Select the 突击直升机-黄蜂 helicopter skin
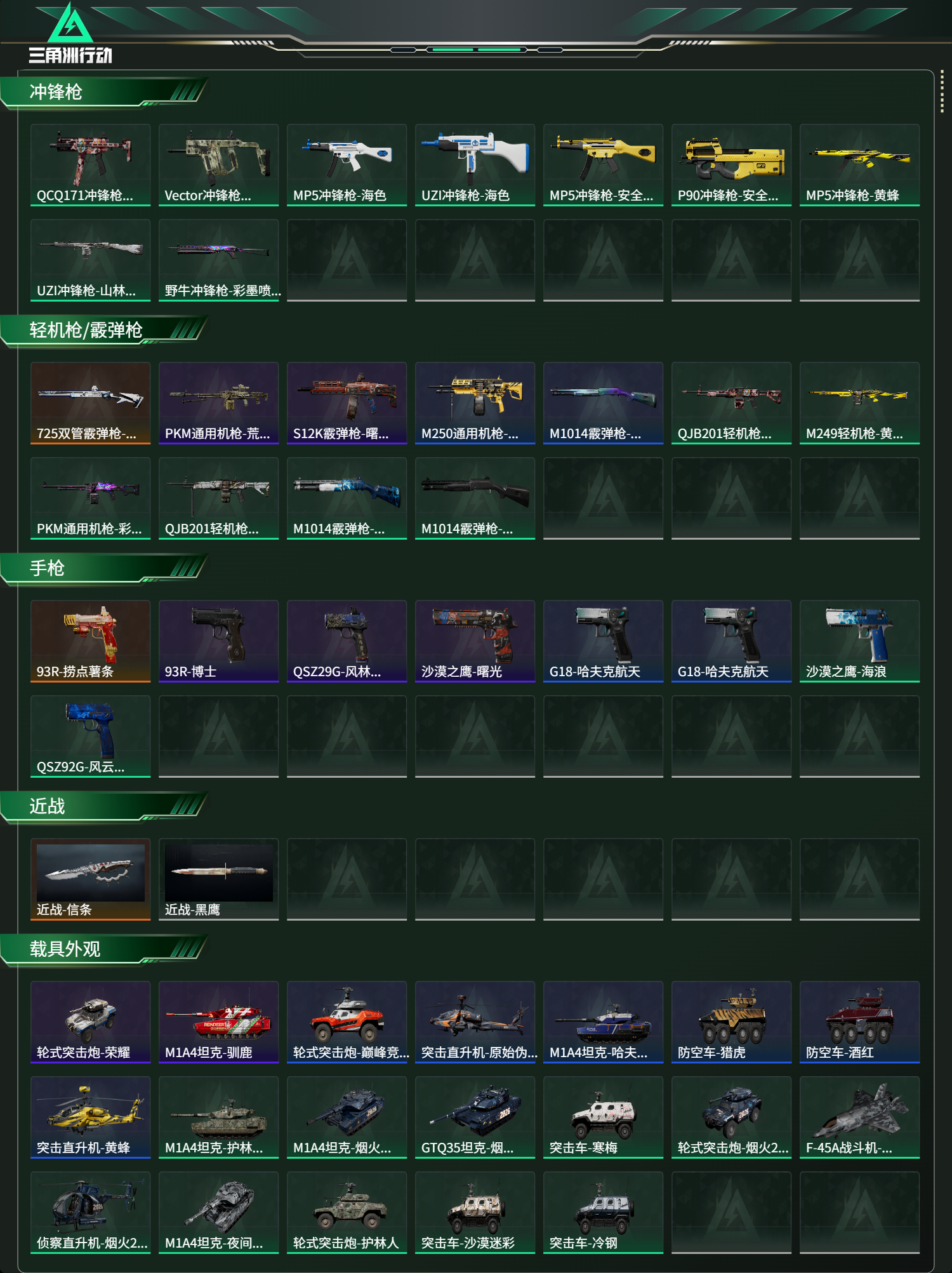The height and width of the screenshot is (1273, 952). pos(90,1117)
